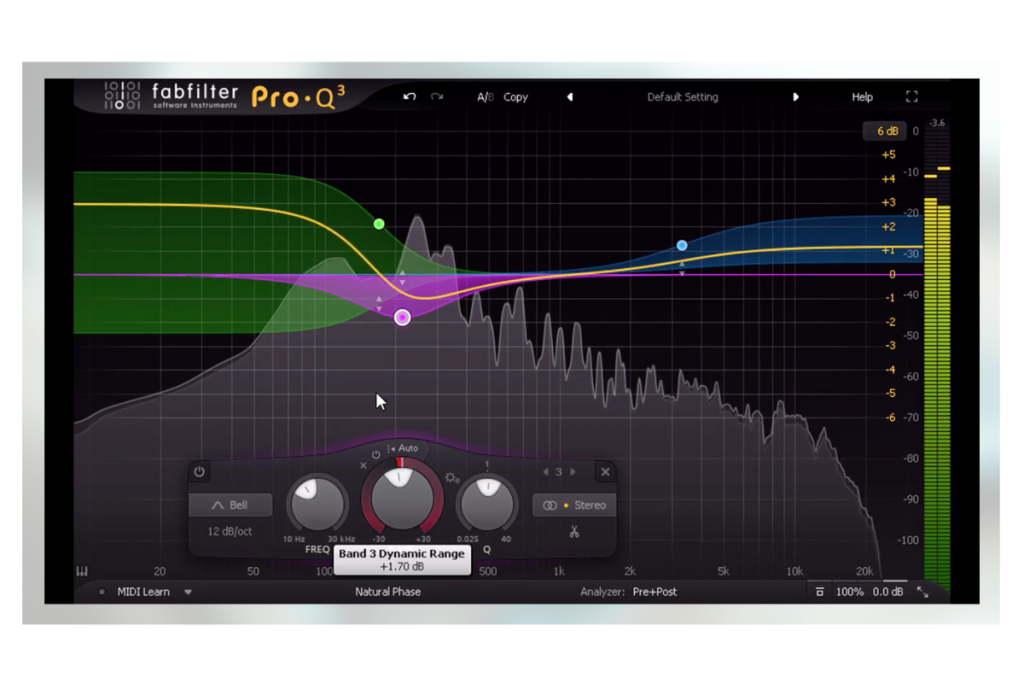This screenshot has width=1024, height=683.
Task: Open the Bell filter shape dropdown
Action: pos(231,505)
